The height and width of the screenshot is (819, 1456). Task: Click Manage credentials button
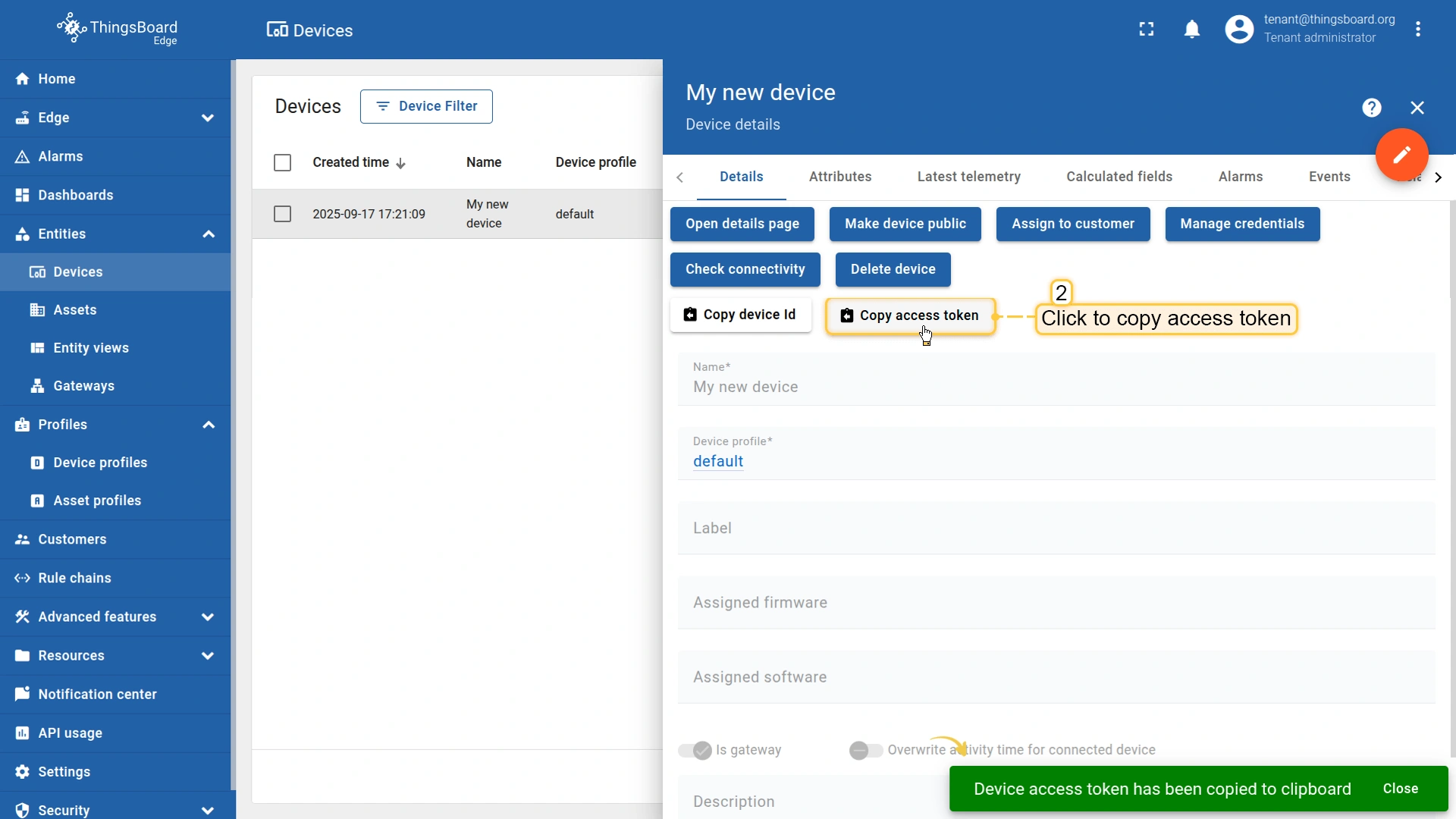1241,224
